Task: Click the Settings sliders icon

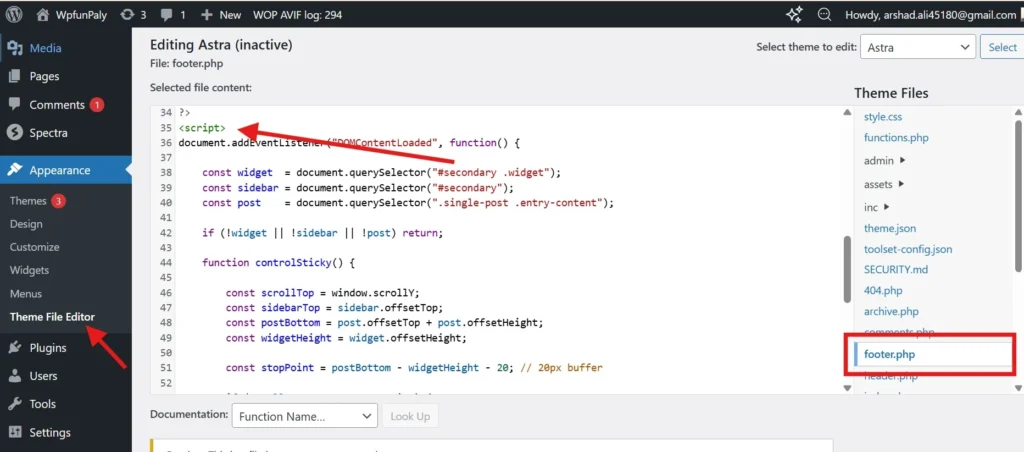Action: coord(14,432)
